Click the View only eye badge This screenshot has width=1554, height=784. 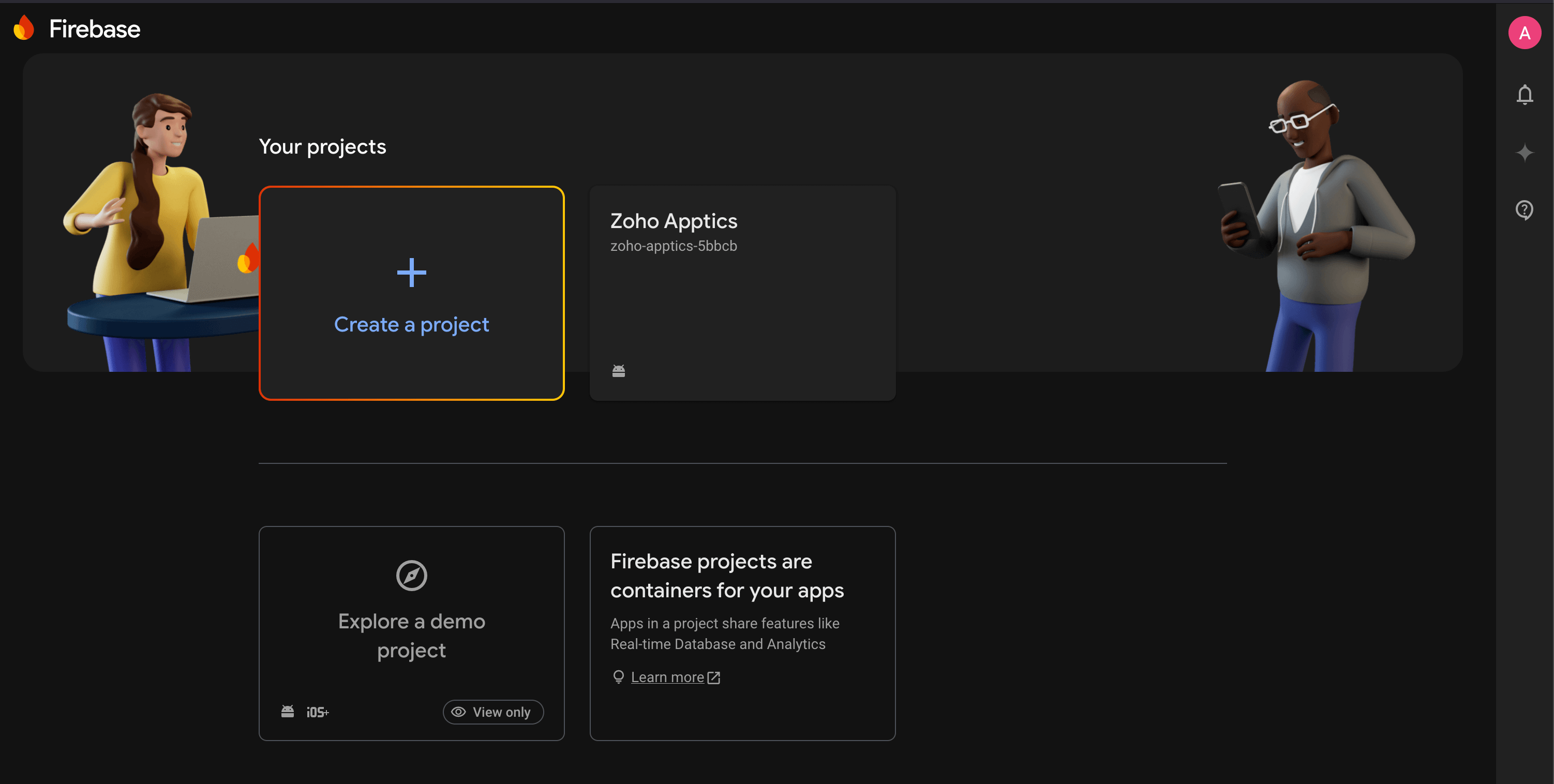493,712
